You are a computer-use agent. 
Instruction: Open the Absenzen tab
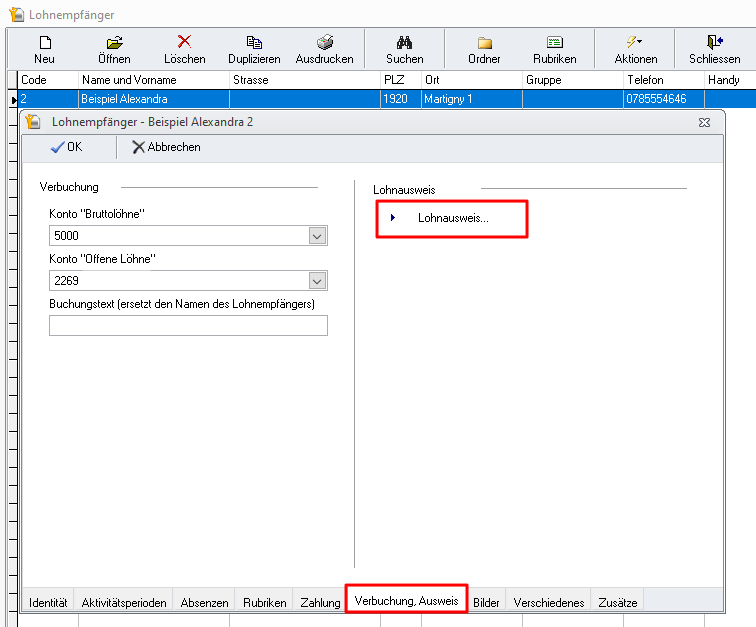pyautogui.click(x=204, y=603)
